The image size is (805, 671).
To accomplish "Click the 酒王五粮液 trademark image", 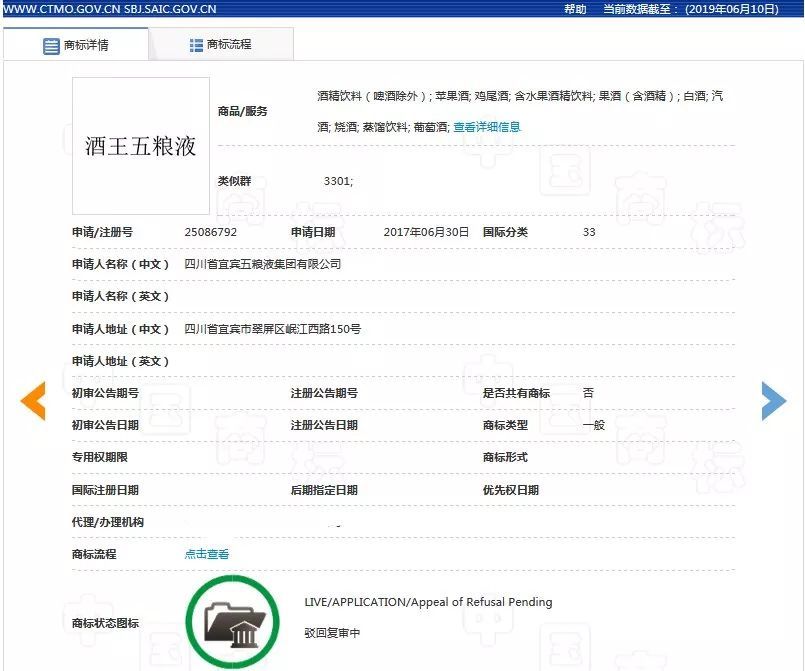I will [141, 146].
